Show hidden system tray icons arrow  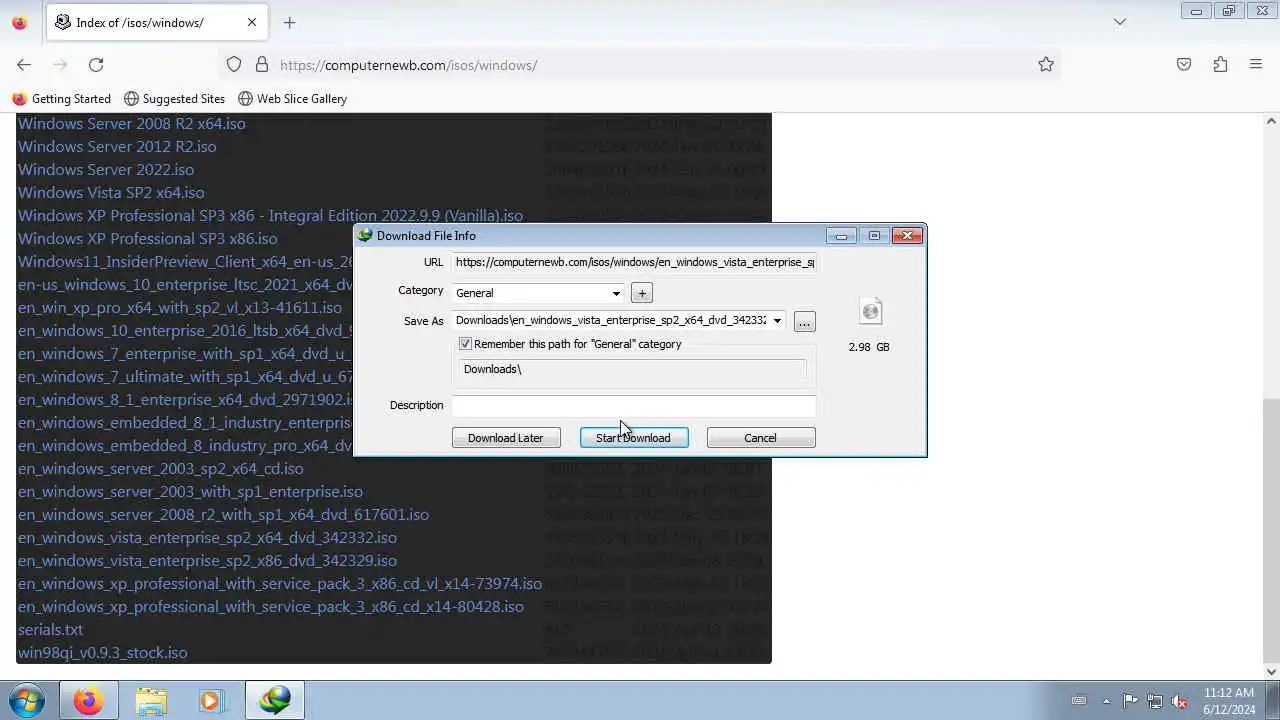(1106, 701)
